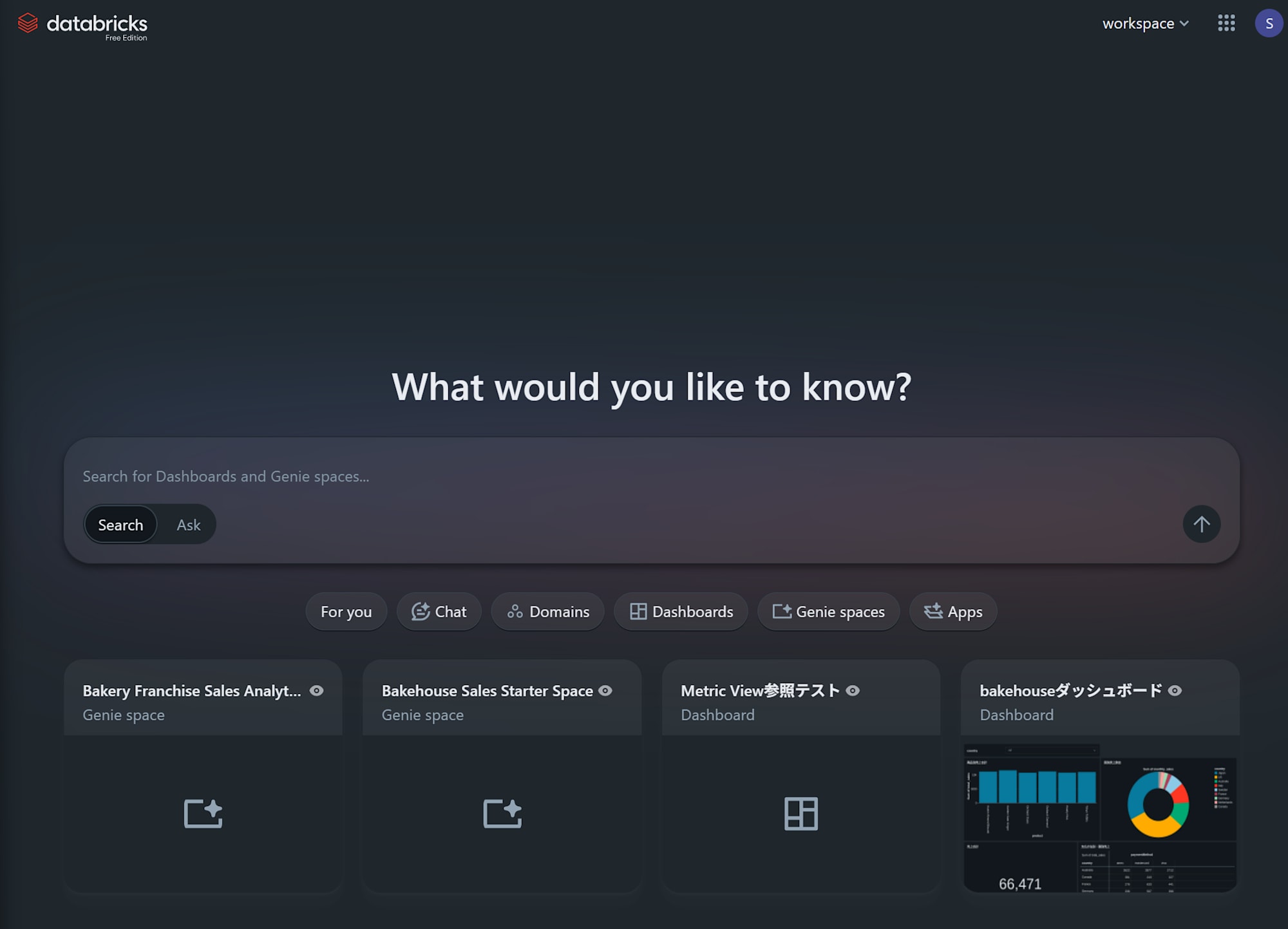
Task: Open the apps grid launcher
Action: pos(1226,23)
